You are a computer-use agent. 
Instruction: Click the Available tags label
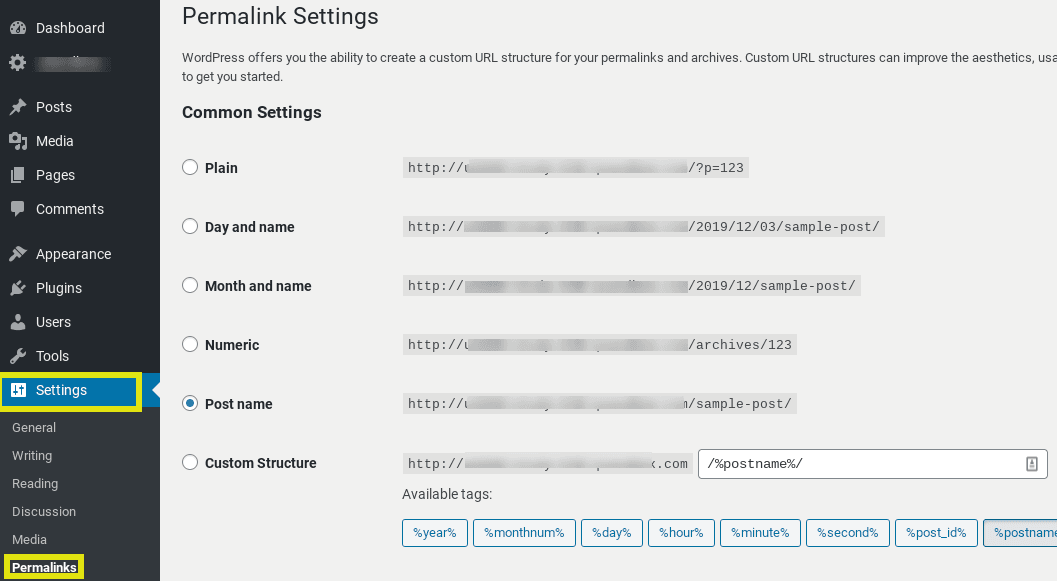(x=447, y=494)
